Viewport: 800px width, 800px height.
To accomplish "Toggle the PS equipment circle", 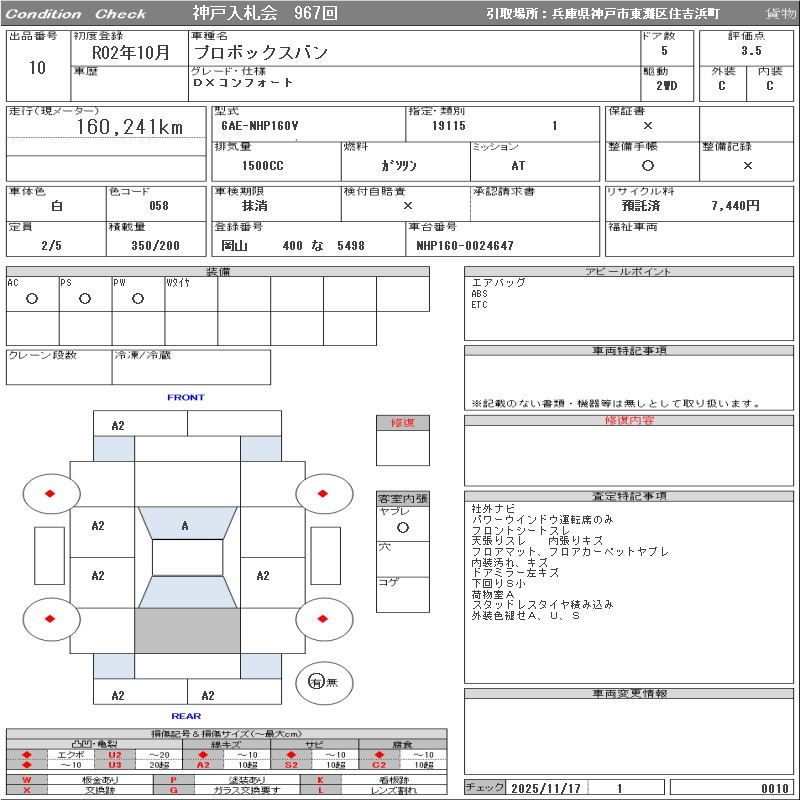I will [x=85, y=298].
